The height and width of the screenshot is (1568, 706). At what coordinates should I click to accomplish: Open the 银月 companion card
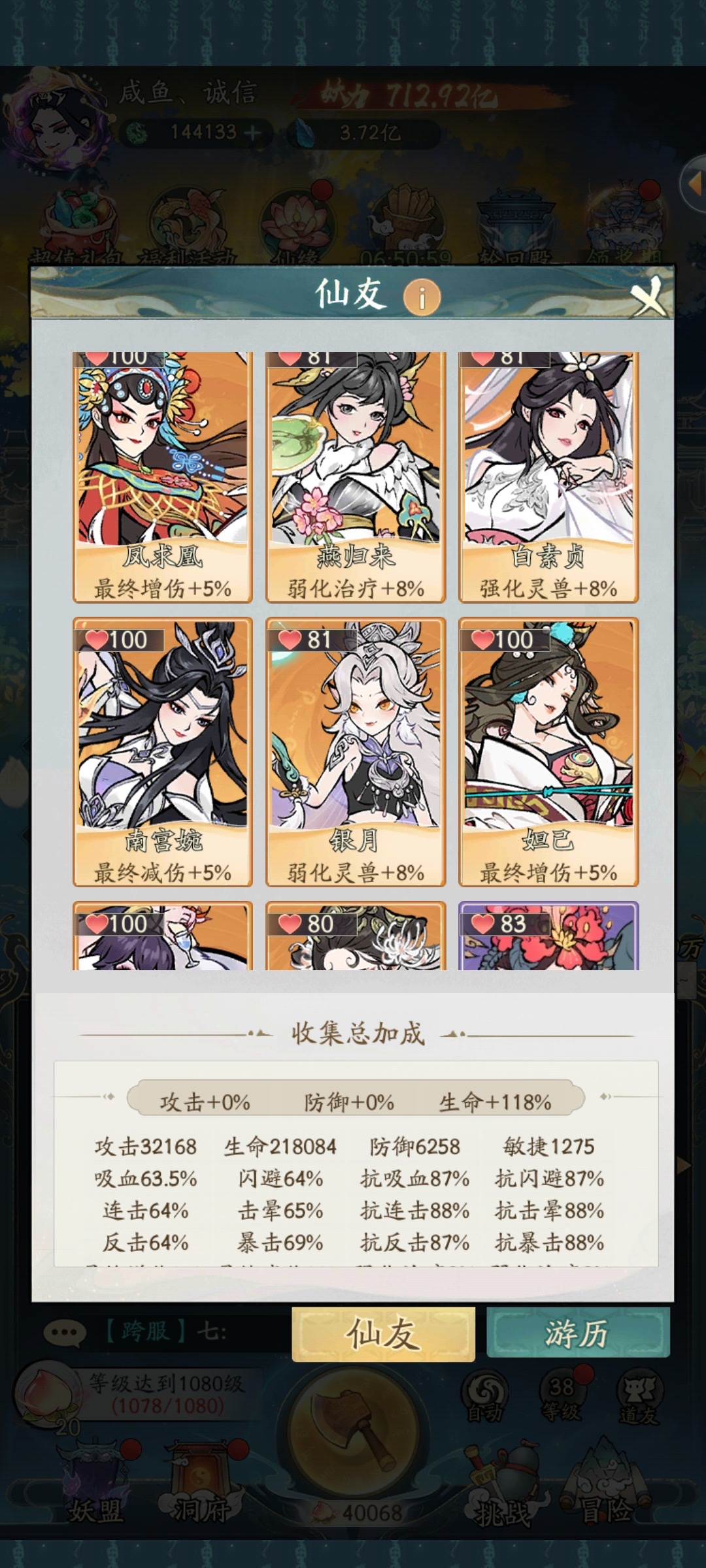[356, 752]
